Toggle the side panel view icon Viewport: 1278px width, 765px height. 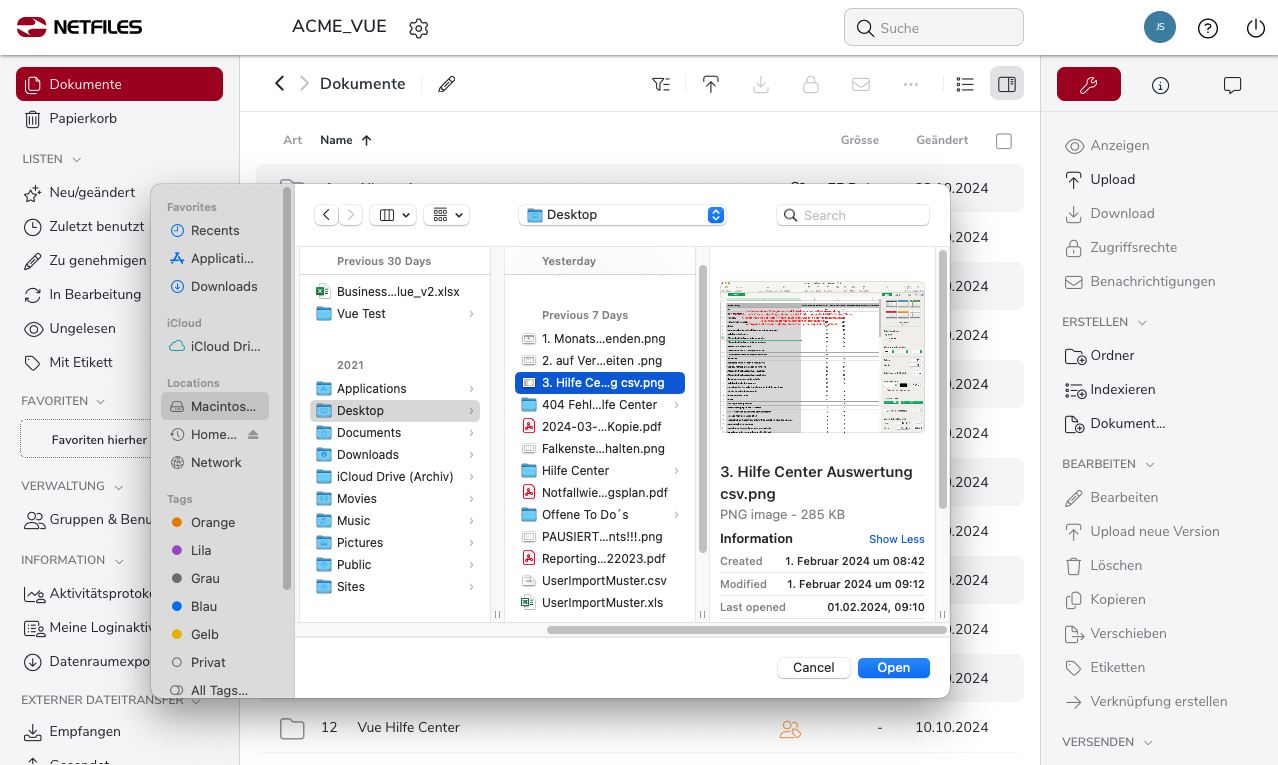pos(1007,85)
